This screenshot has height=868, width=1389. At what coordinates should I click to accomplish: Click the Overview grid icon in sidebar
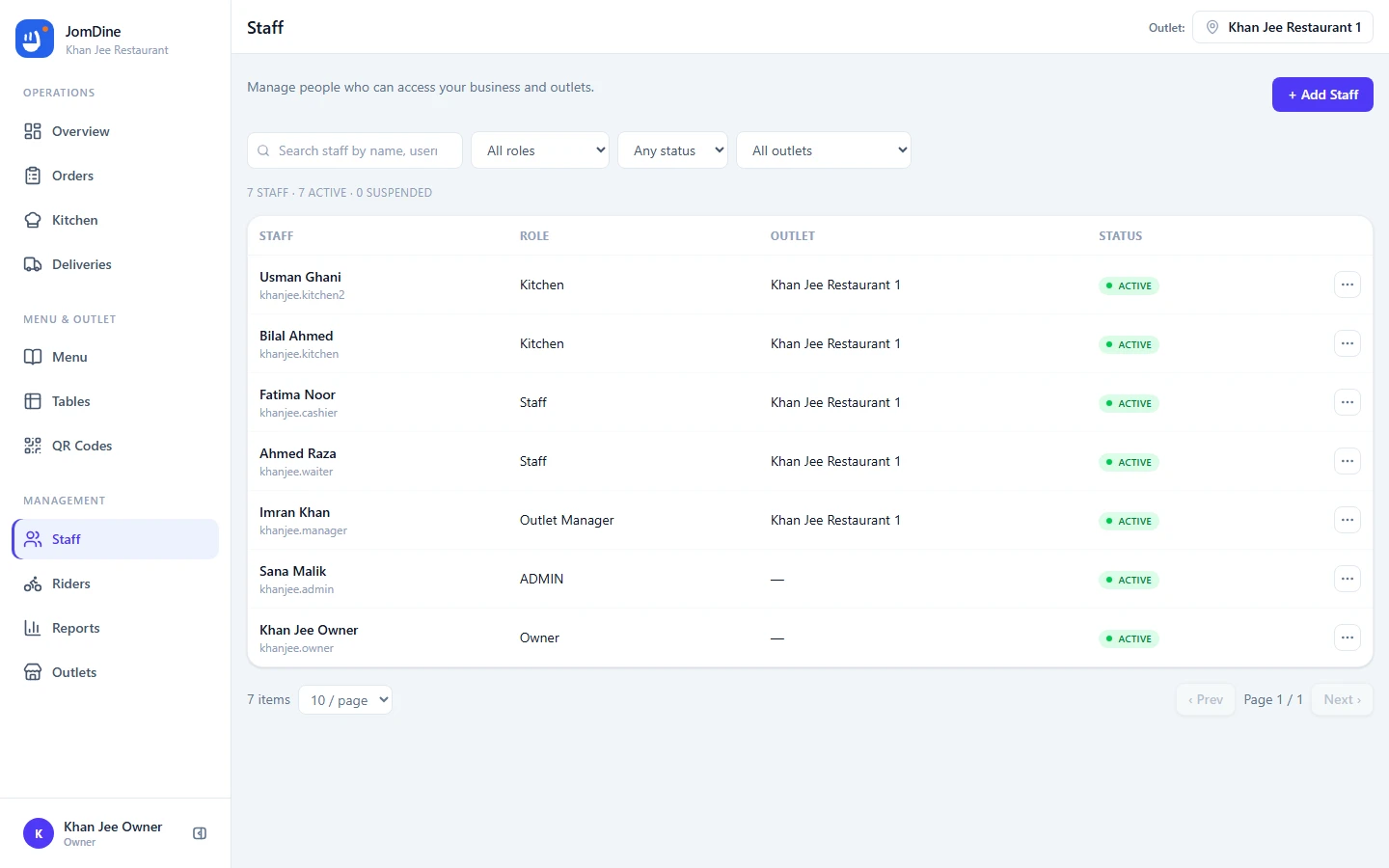coord(33,131)
